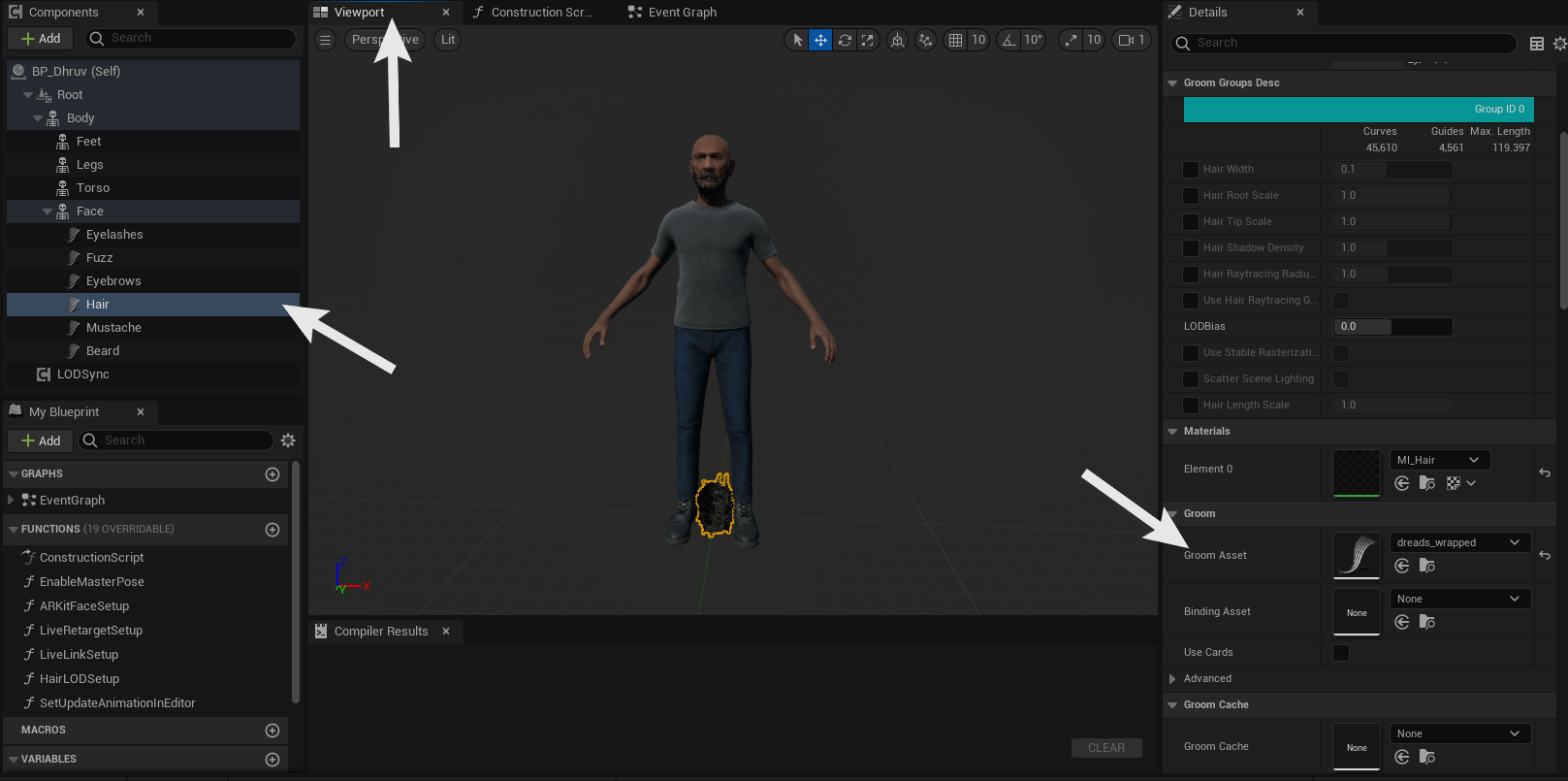Open MI_Hair material dropdown
Viewport: 1568px width, 781px height.
(x=1440, y=460)
